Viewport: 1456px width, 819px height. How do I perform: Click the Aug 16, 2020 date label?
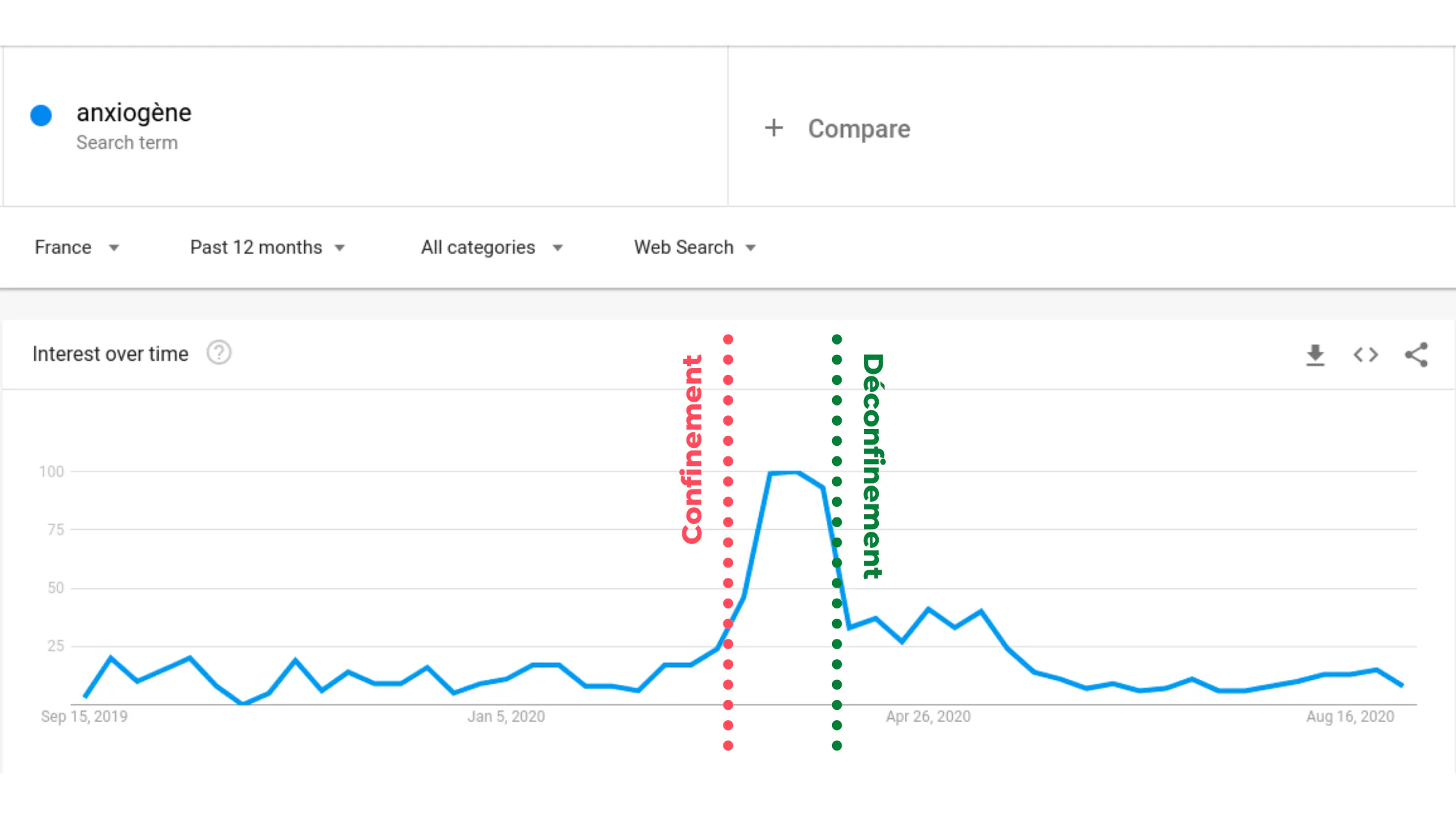tap(1351, 716)
